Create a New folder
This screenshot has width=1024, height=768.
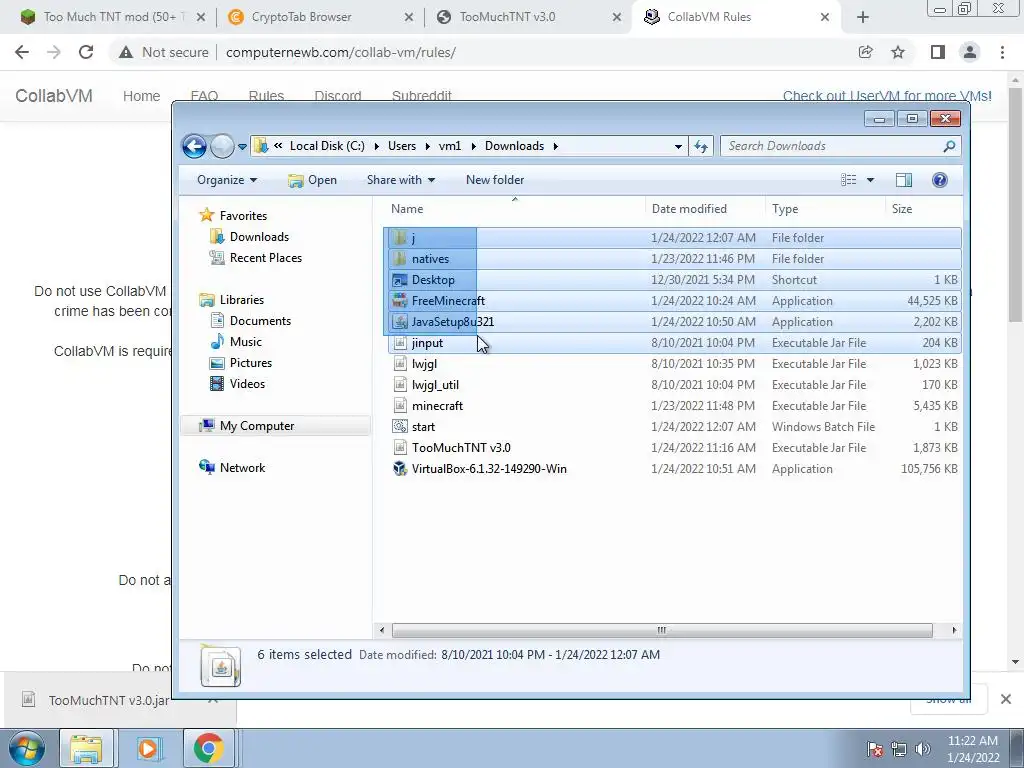(494, 180)
